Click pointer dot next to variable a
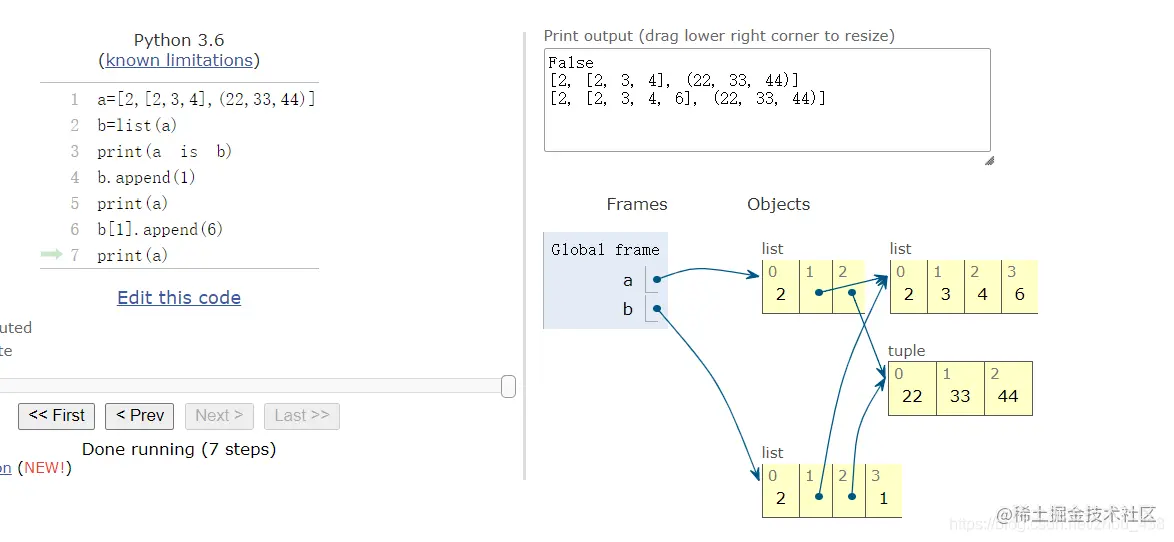Viewport: 1174px width, 542px height. pyautogui.click(x=656, y=280)
